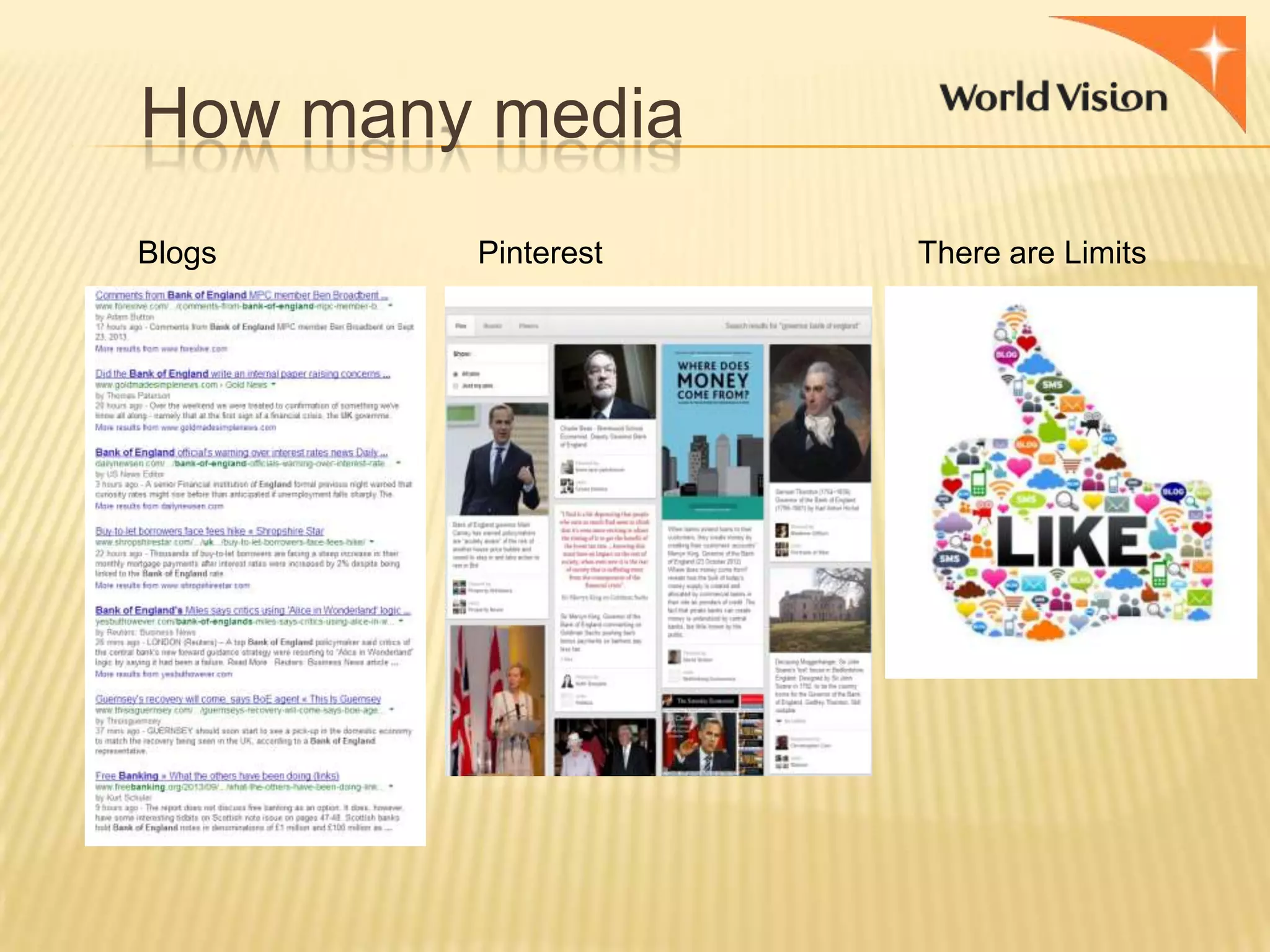Open 'Buy-to-let borrowers face fees hike' Shropshire Star link
The image size is (1270, 952).
pyautogui.click(x=210, y=531)
